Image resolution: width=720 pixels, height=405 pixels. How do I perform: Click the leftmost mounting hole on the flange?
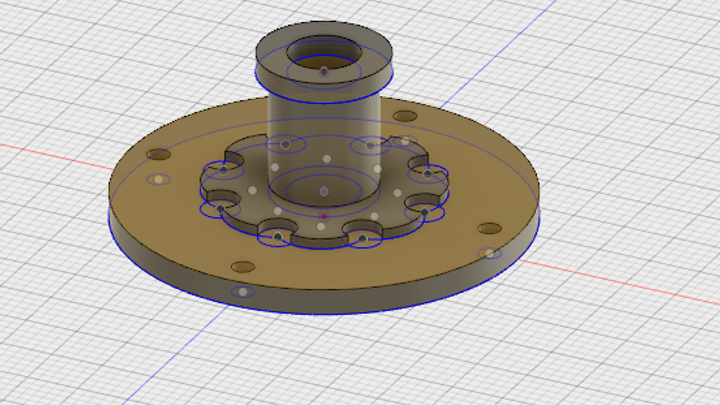(159, 155)
